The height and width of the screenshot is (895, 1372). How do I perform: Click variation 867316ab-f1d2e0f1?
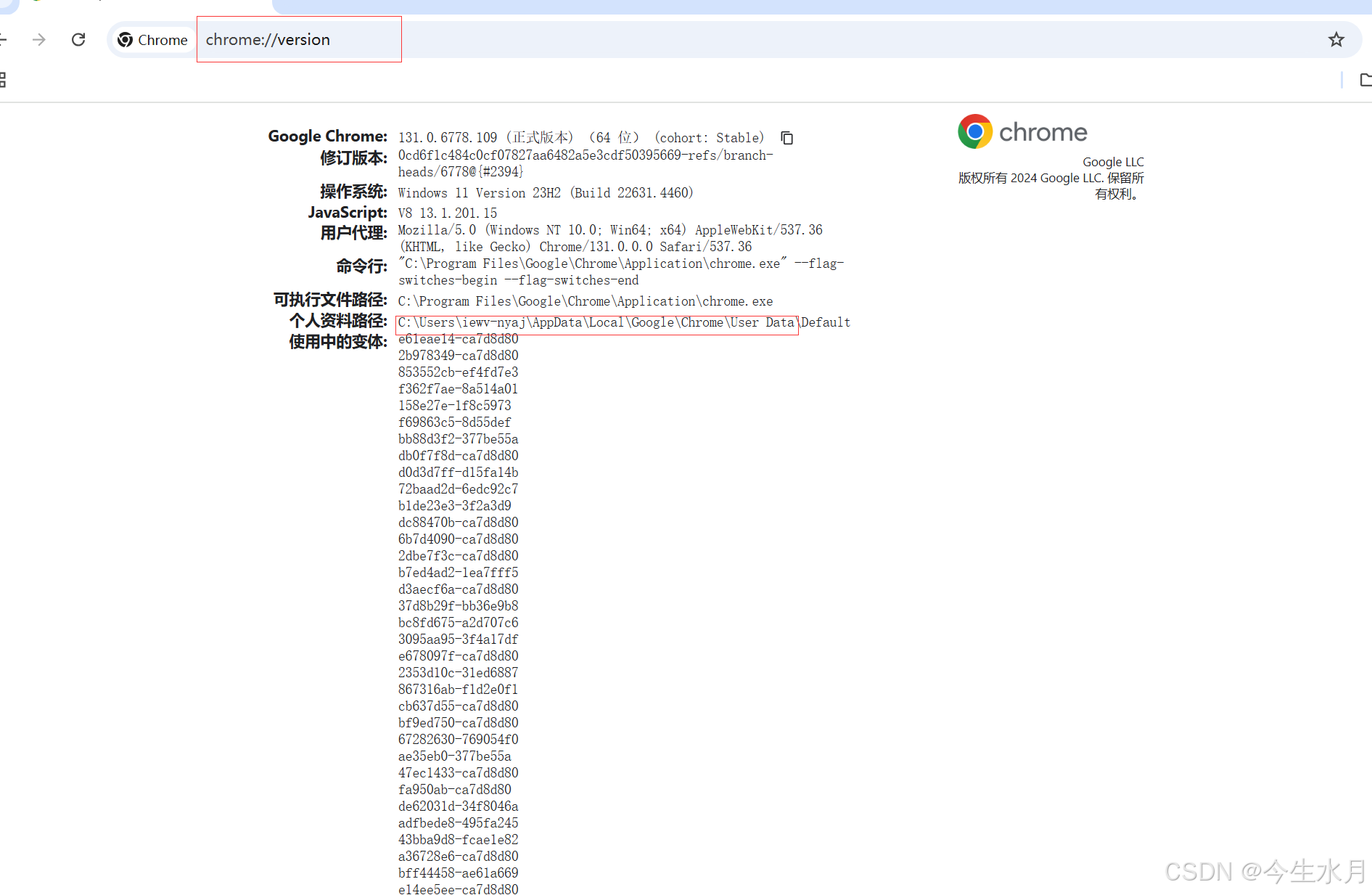(459, 690)
